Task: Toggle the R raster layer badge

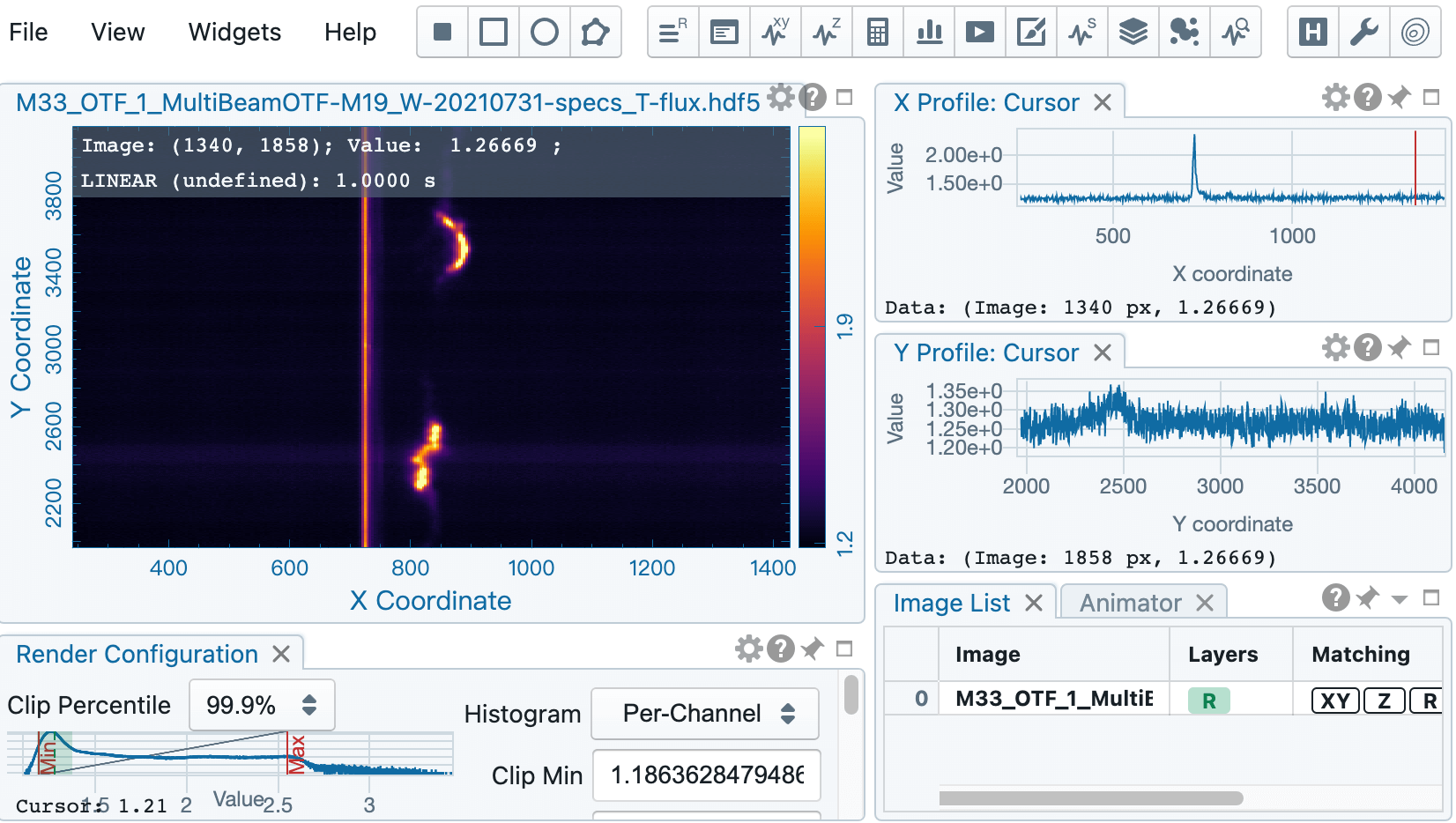Action: 1209,701
